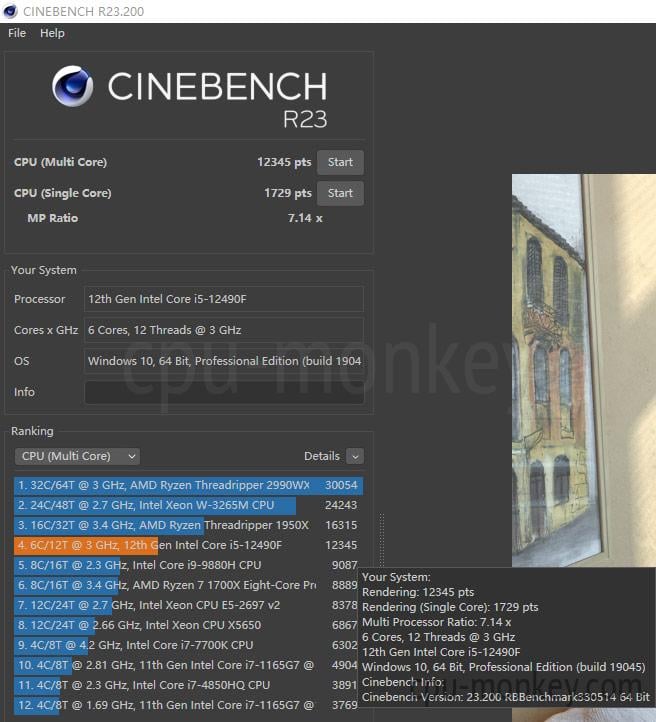656x722 pixels.
Task: Click the 12345 pts multi core score
Action: [284, 162]
